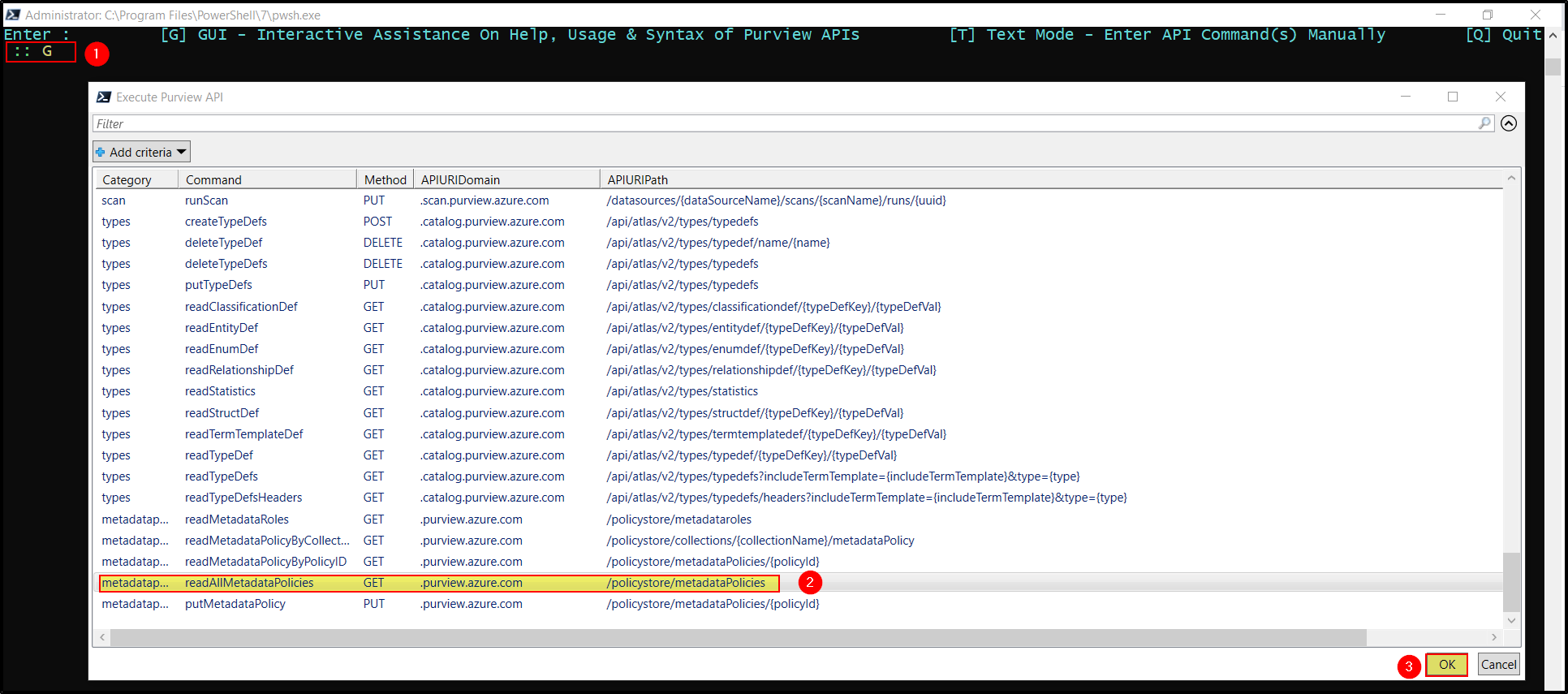Select the runScan row

click(799, 200)
